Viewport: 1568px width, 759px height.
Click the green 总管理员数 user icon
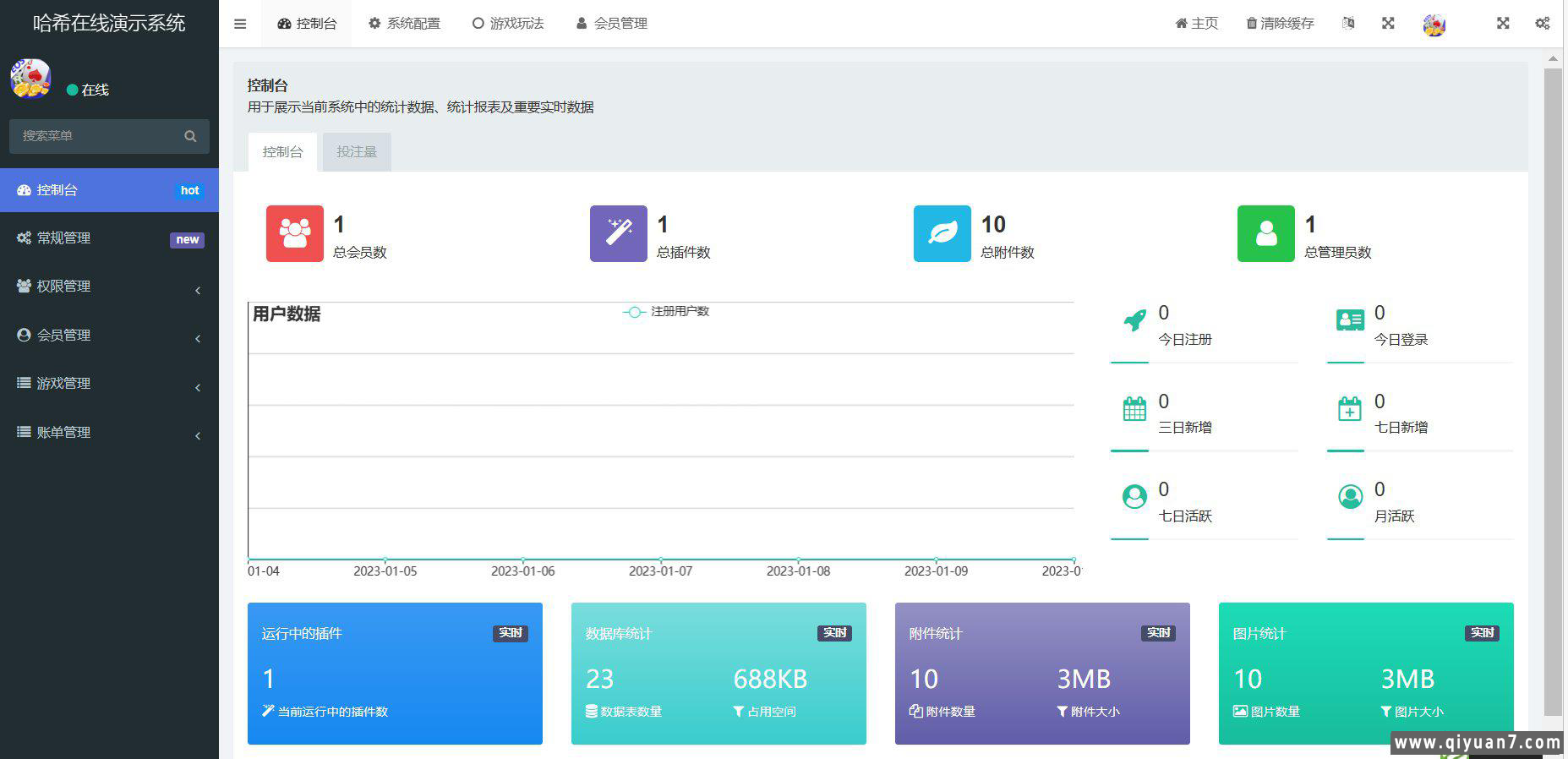pos(1265,233)
